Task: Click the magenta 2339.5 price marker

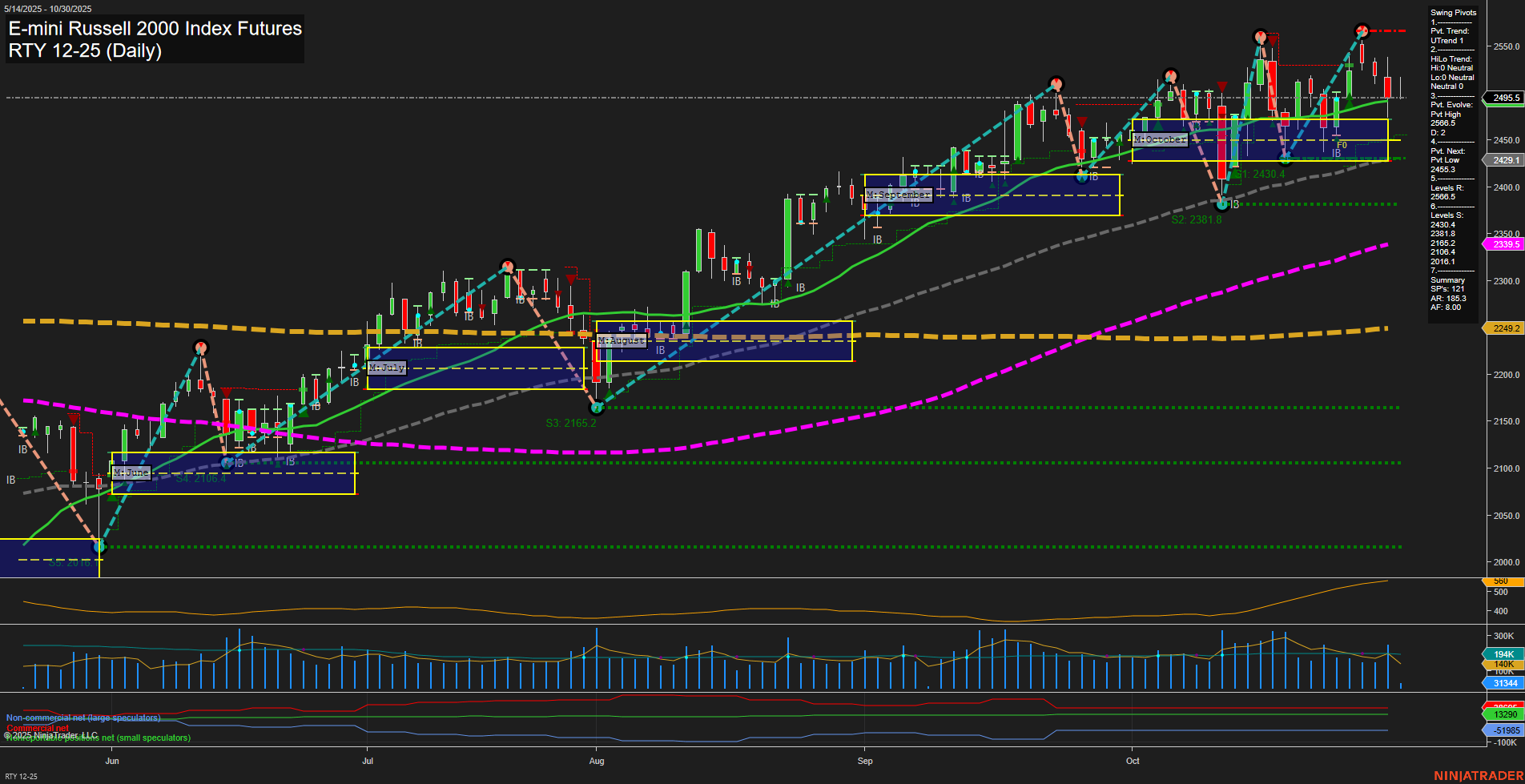Action: (1505, 244)
